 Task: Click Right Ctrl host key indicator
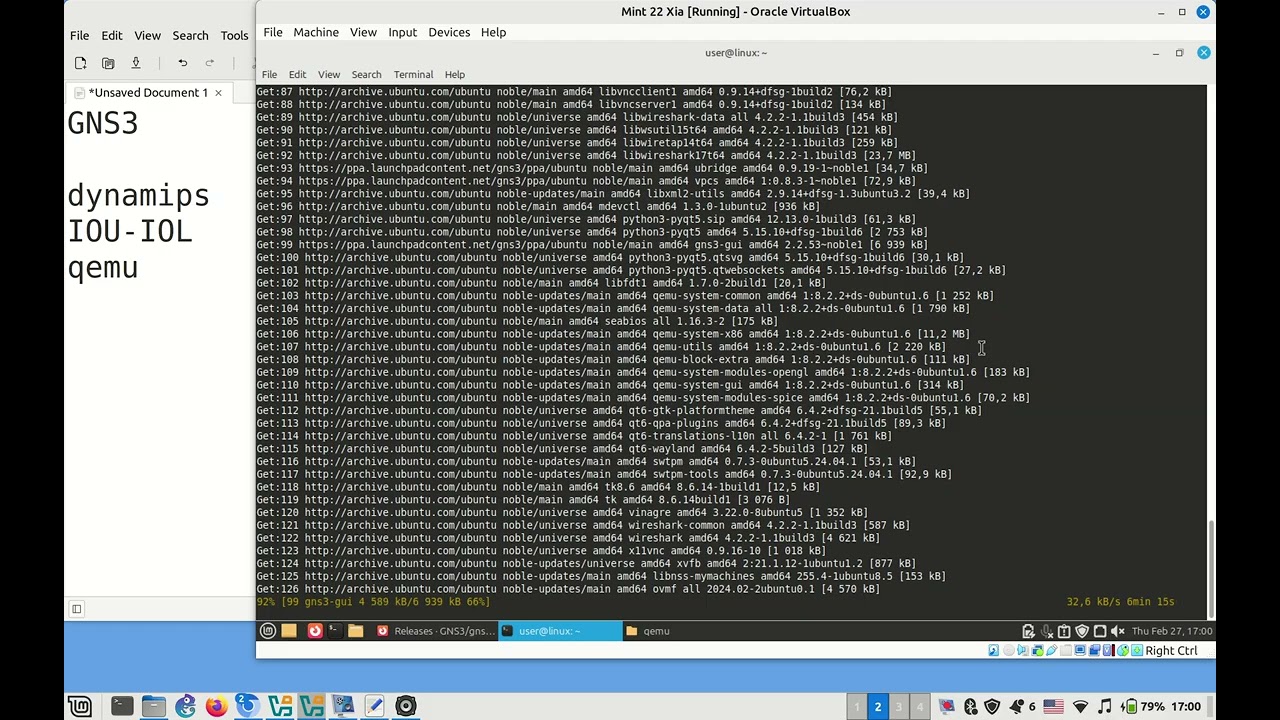pyautogui.click(x=1171, y=651)
